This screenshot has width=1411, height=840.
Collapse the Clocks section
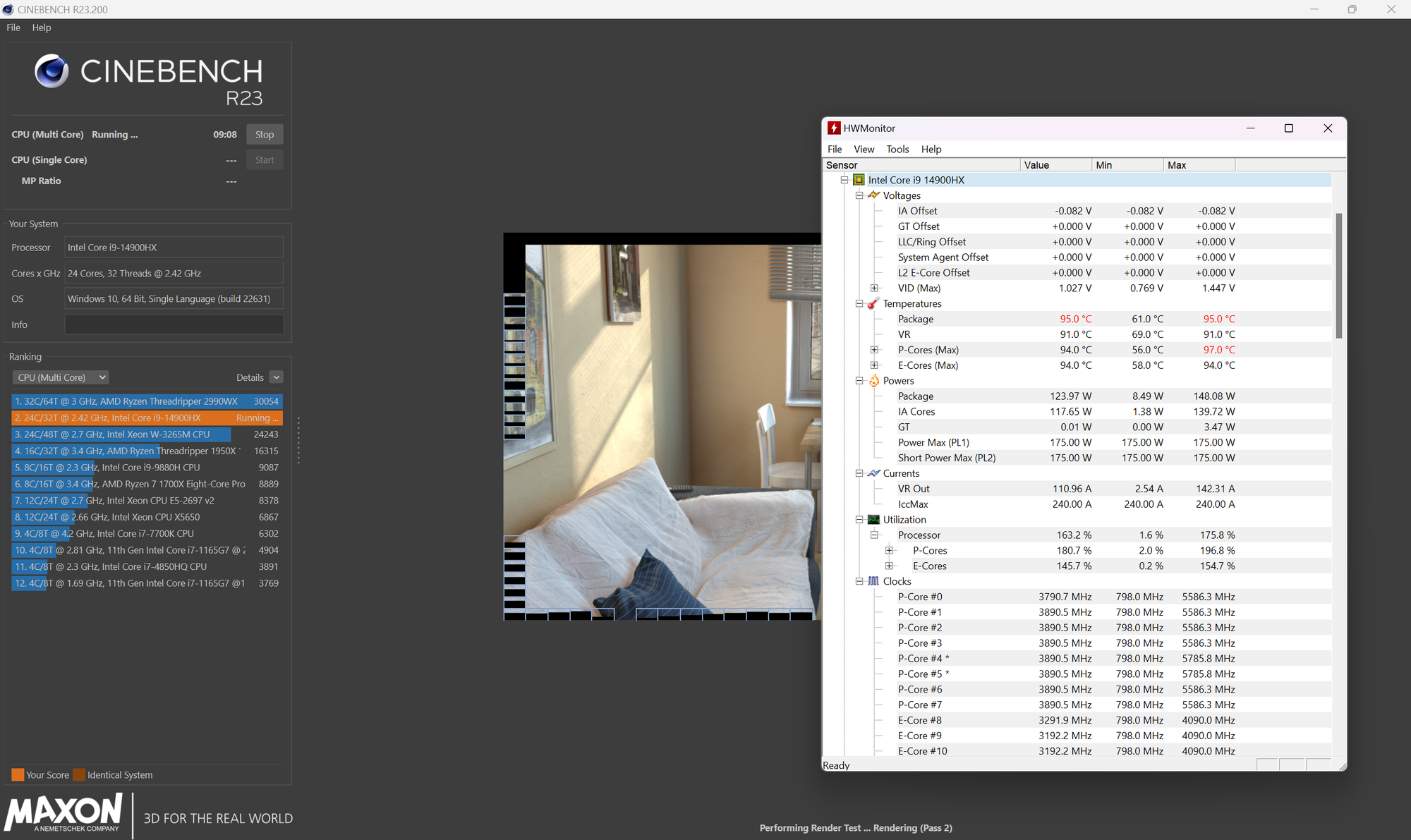[859, 581]
